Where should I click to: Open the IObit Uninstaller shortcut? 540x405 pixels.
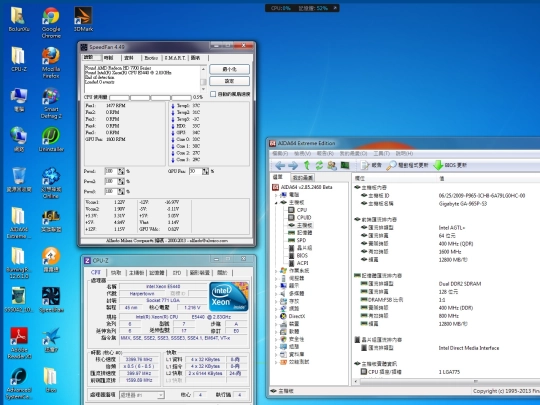coord(51,139)
